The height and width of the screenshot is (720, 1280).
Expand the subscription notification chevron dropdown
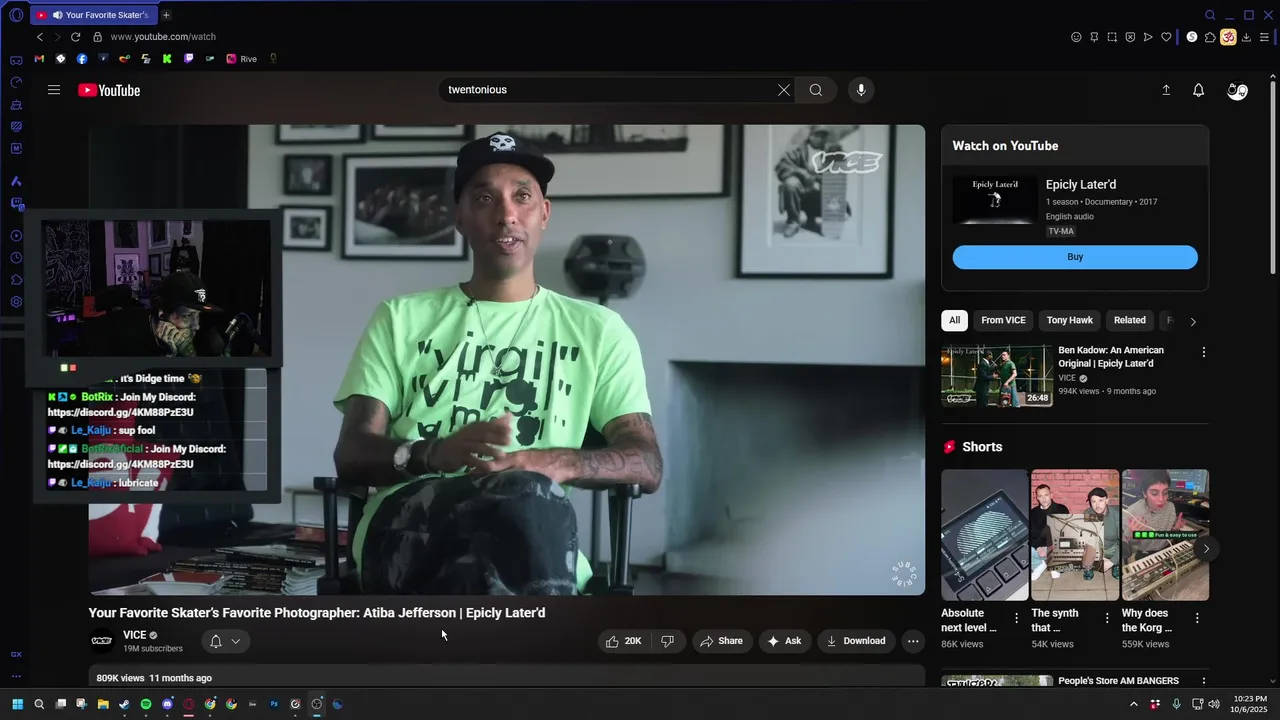click(x=236, y=641)
